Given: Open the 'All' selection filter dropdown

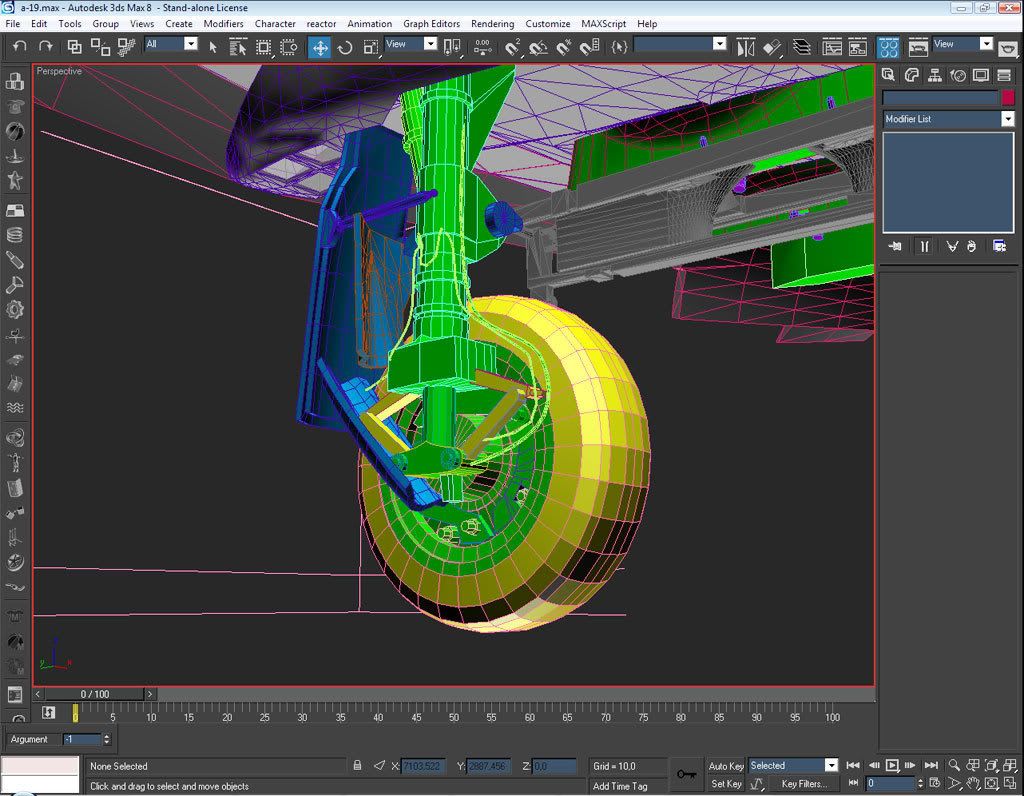Looking at the screenshot, I should (190, 44).
